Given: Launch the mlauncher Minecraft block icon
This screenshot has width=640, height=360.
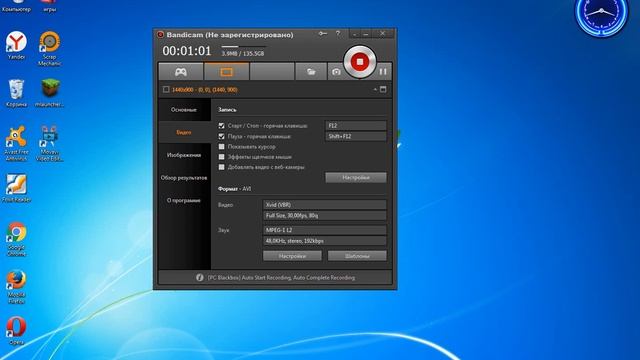Looking at the screenshot, I should coord(49,93).
